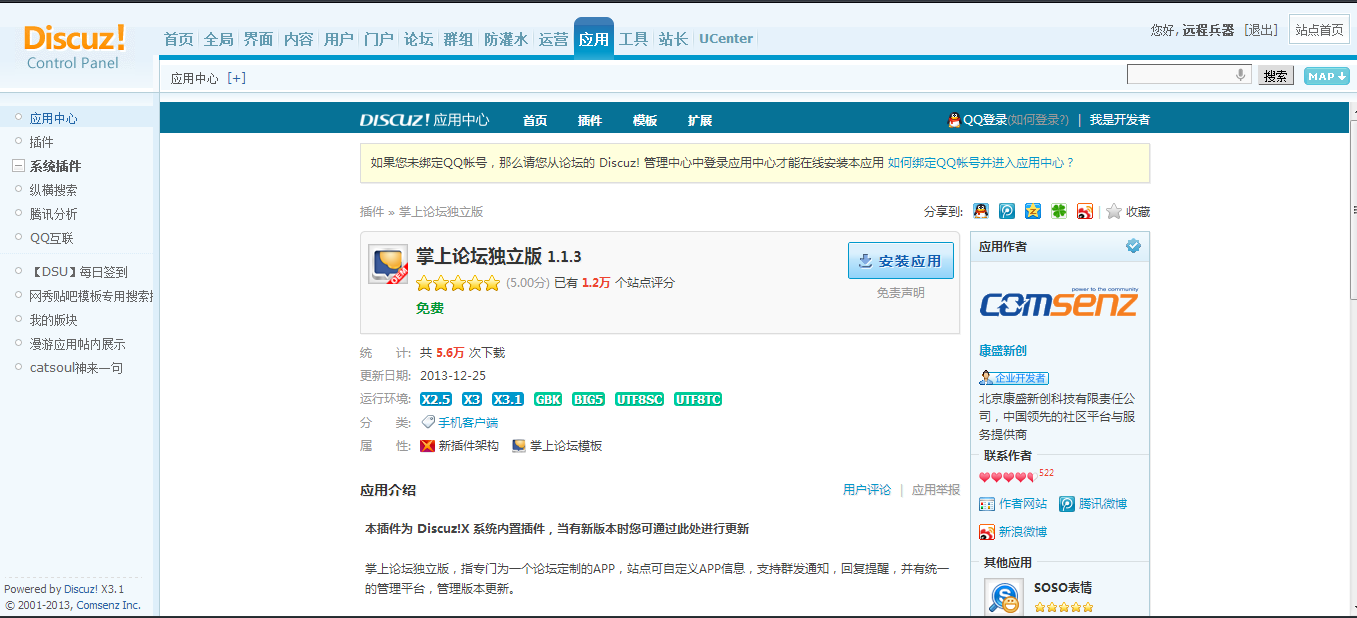Click the Discuz! Control Panel logo
This screenshot has width=1357, height=618.
[74, 47]
